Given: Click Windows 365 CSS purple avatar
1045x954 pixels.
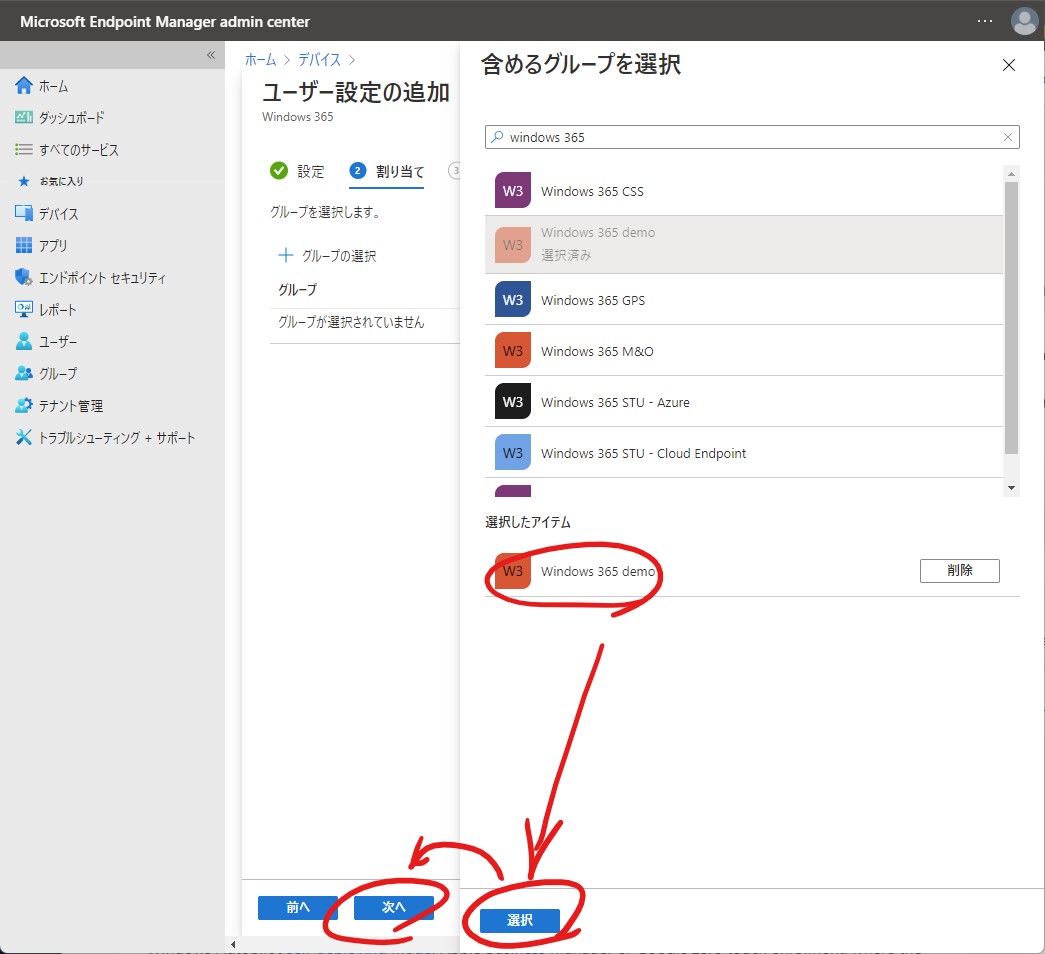Looking at the screenshot, I should coord(513,191).
